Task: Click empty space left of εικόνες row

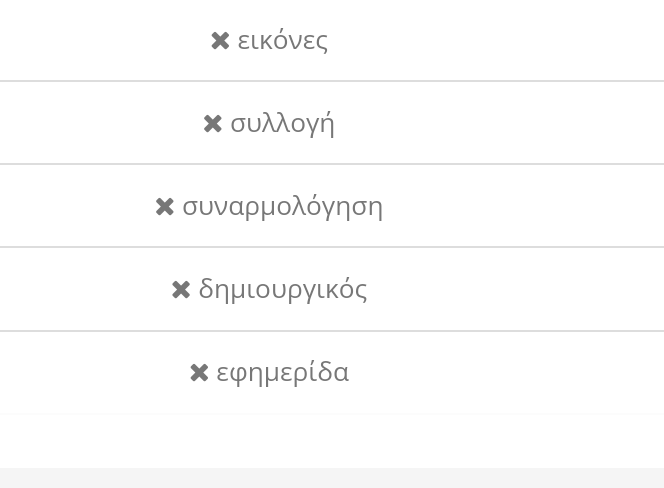Action: click(90, 41)
